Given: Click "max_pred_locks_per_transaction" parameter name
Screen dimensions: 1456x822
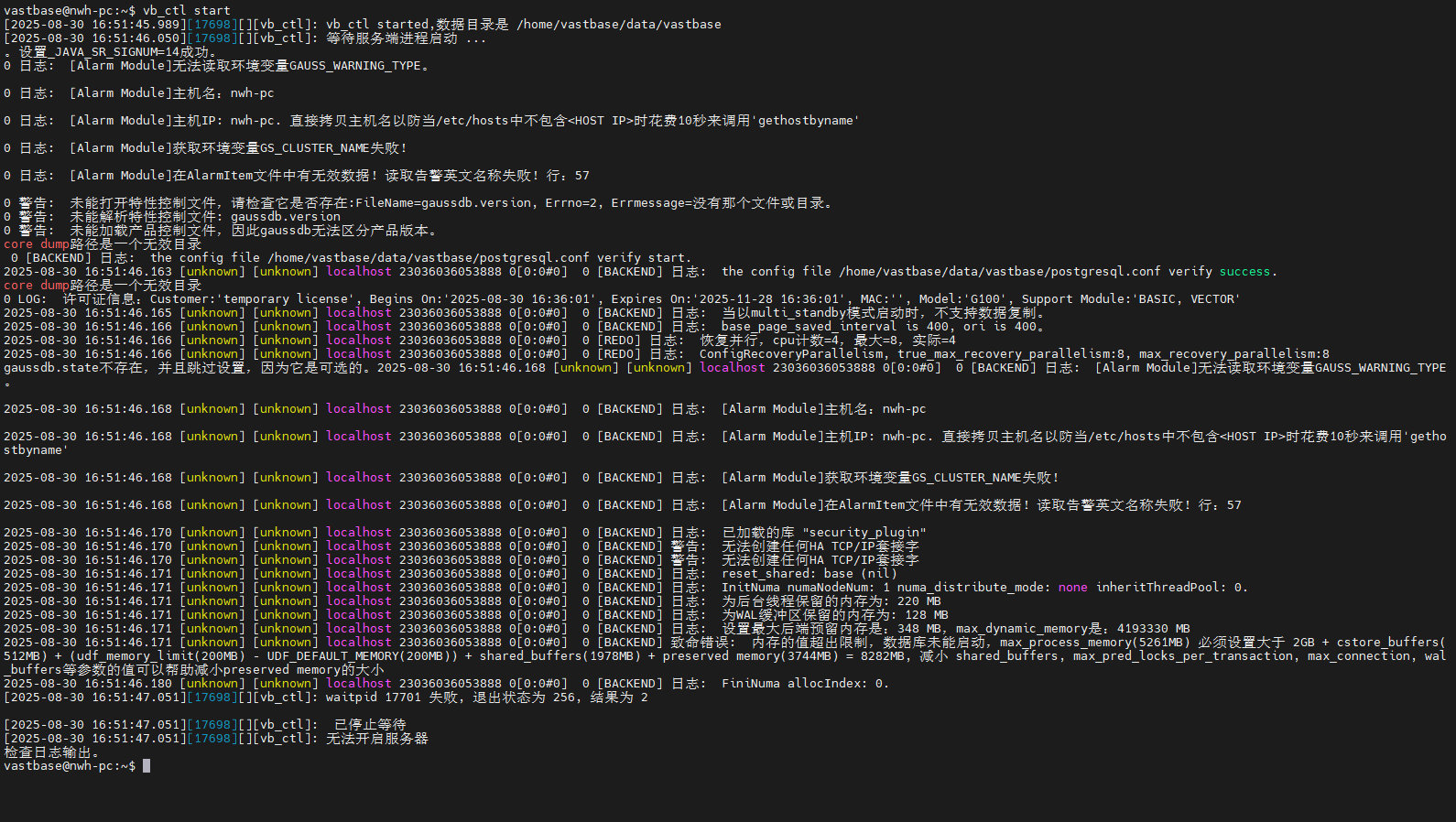Looking at the screenshot, I should (x=1183, y=656).
